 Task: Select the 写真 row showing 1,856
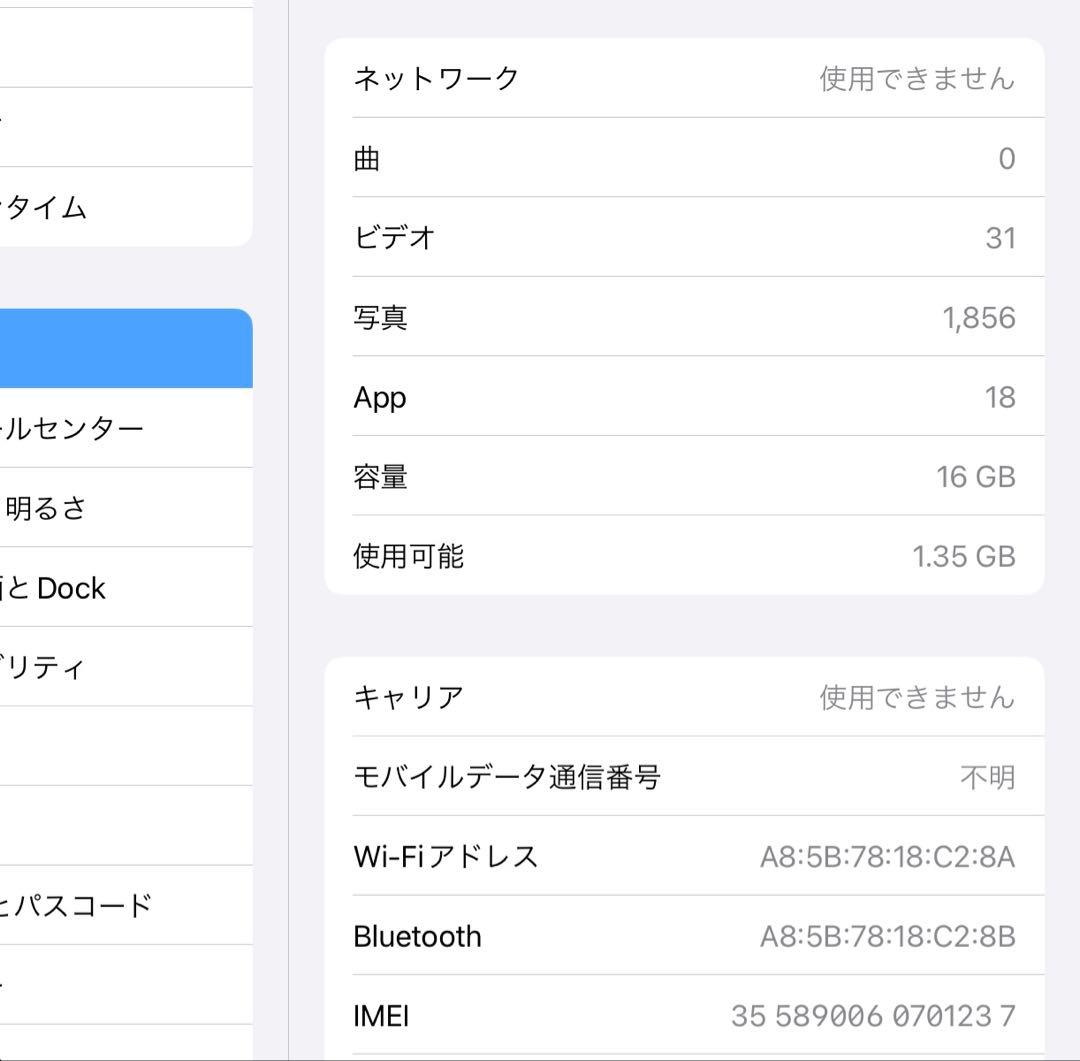(685, 317)
